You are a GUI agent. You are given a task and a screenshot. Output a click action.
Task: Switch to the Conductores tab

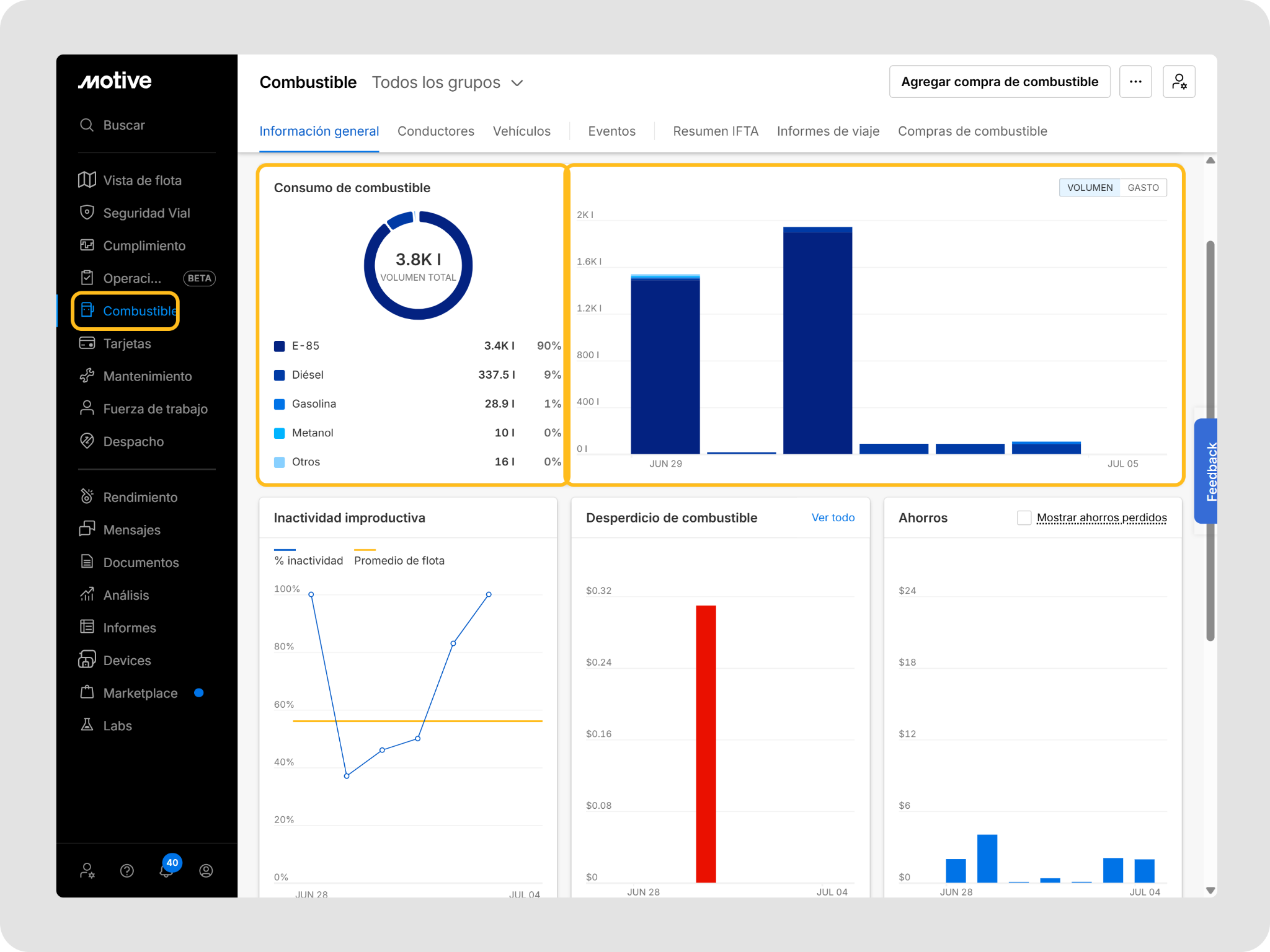click(436, 131)
